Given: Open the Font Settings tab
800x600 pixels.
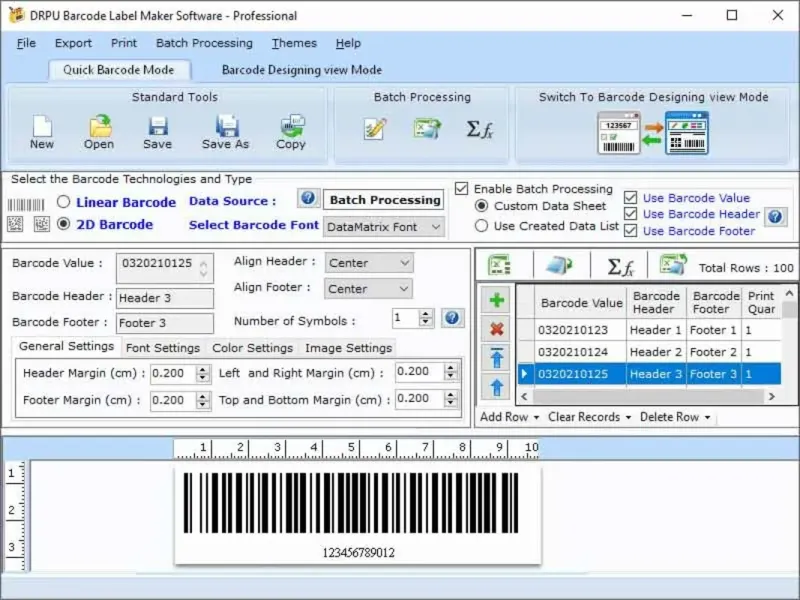Looking at the screenshot, I should coord(163,348).
